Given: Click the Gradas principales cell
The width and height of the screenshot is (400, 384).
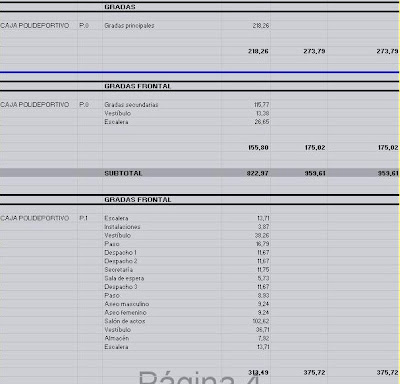Looking at the screenshot, I should (129, 26).
